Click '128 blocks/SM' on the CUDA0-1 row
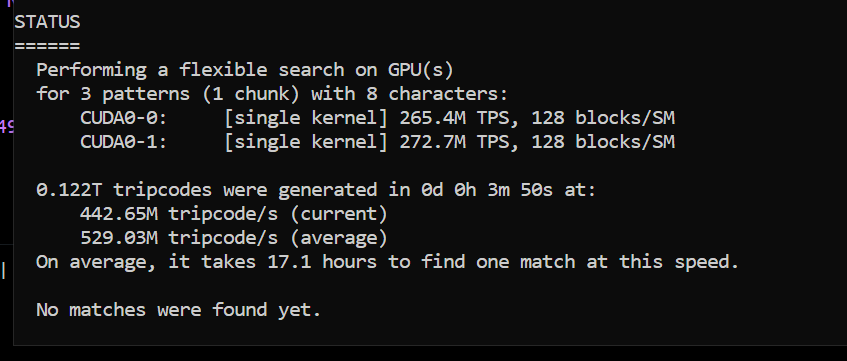 603,142
